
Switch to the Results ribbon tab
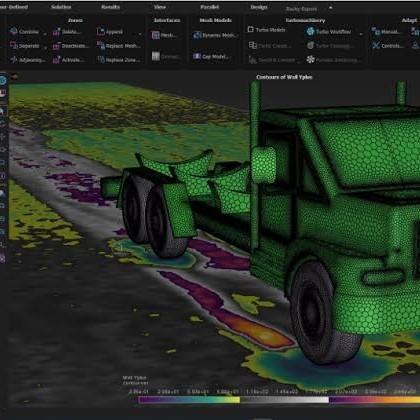[110, 7]
